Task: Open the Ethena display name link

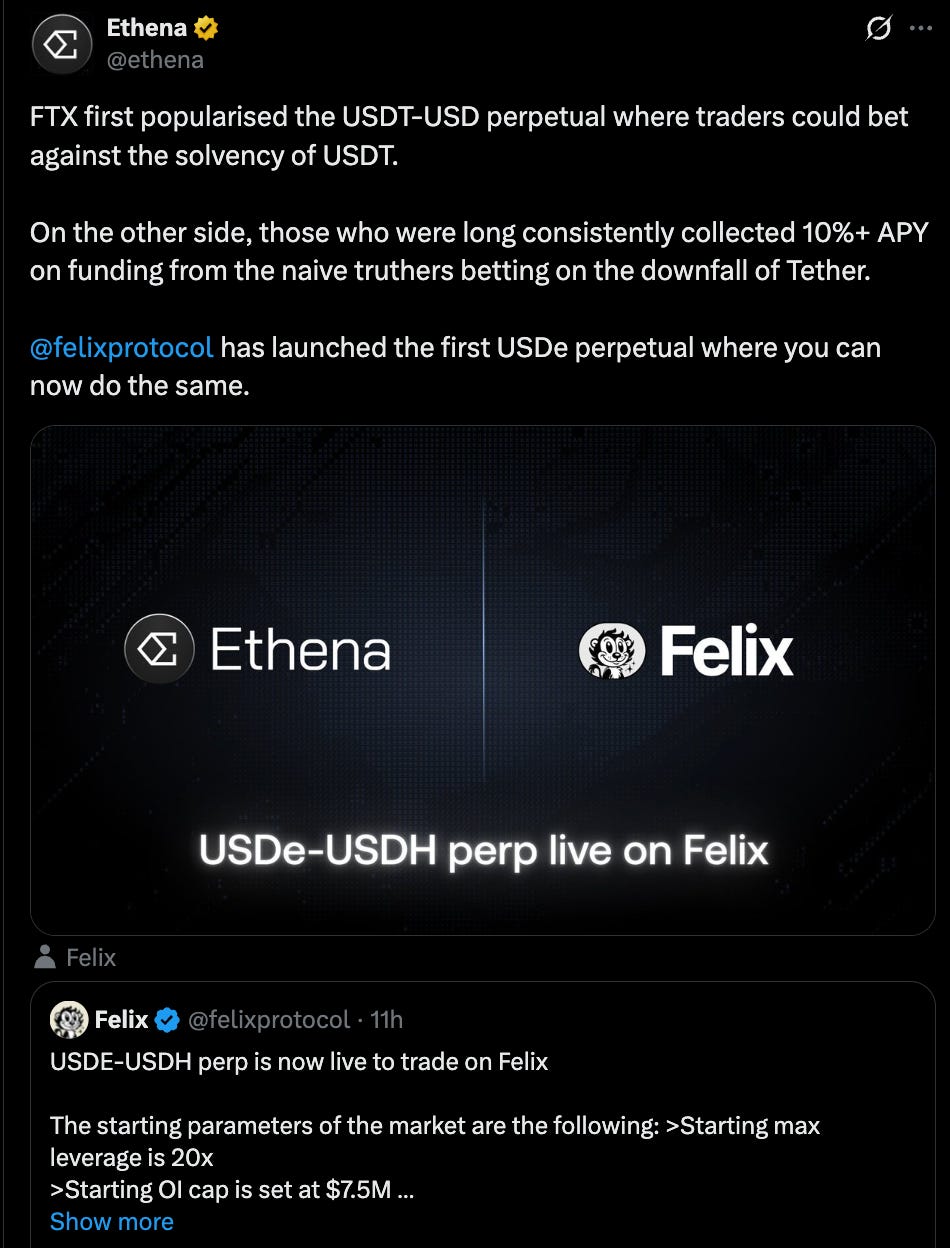Action: (146, 29)
